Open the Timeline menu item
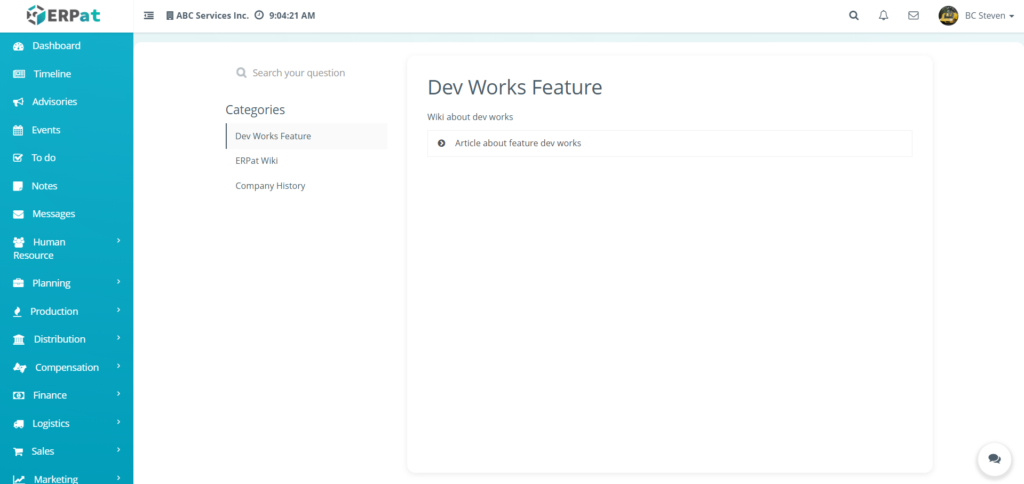The image size is (1024, 484). [x=52, y=74]
